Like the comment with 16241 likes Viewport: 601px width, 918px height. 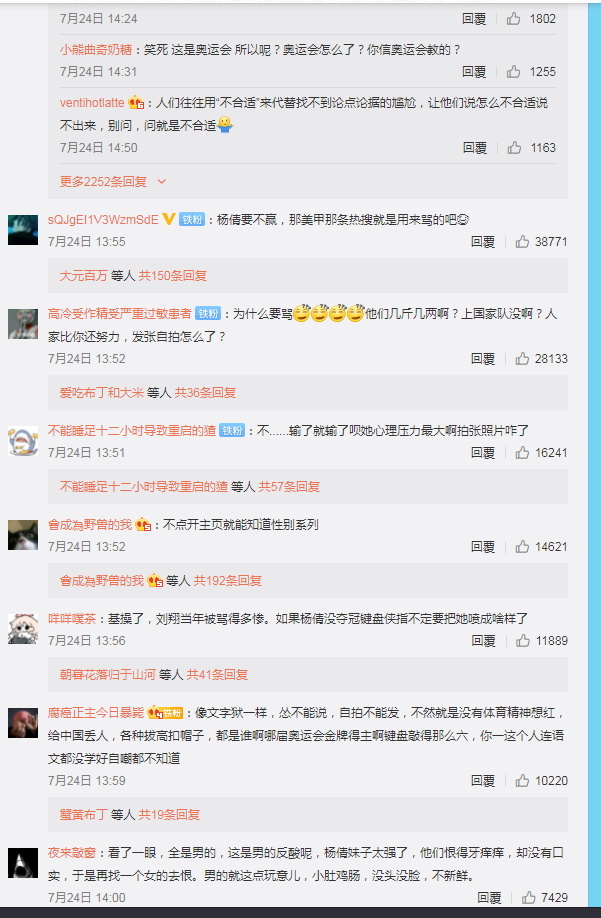tap(522, 452)
